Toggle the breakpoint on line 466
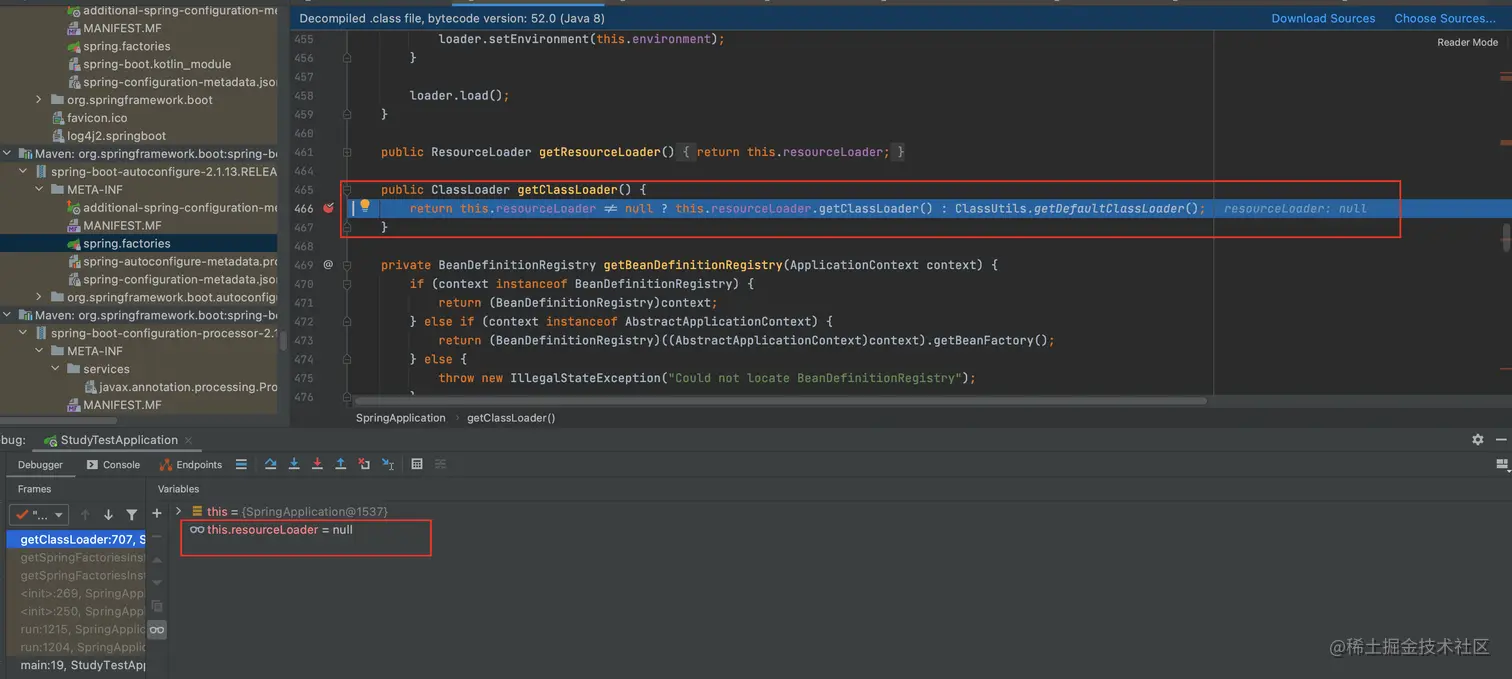 pyautogui.click(x=328, y=208)
